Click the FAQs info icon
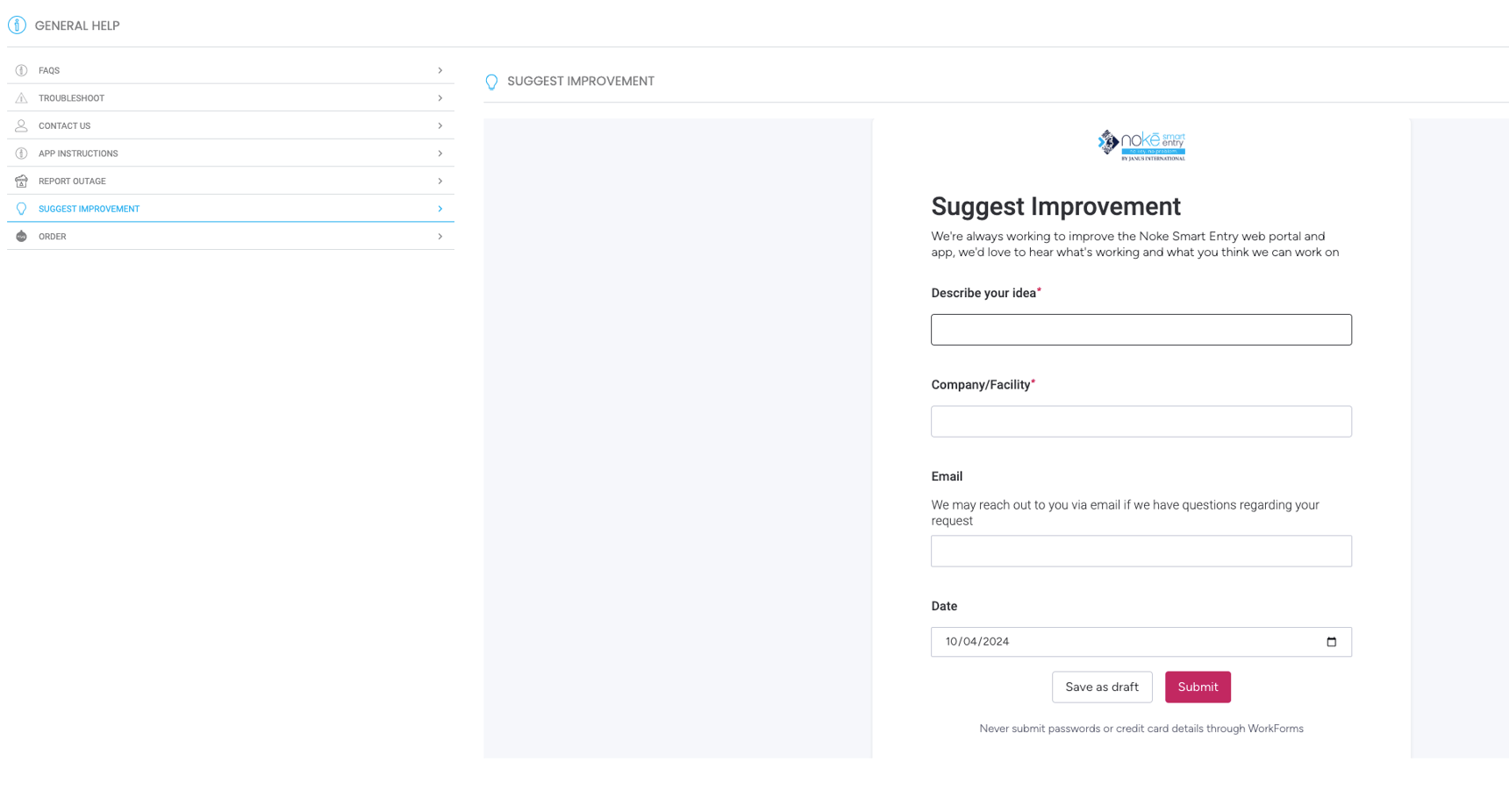Image resolution: width=1509 pixels, height=812 pixels. coord(21,70)
